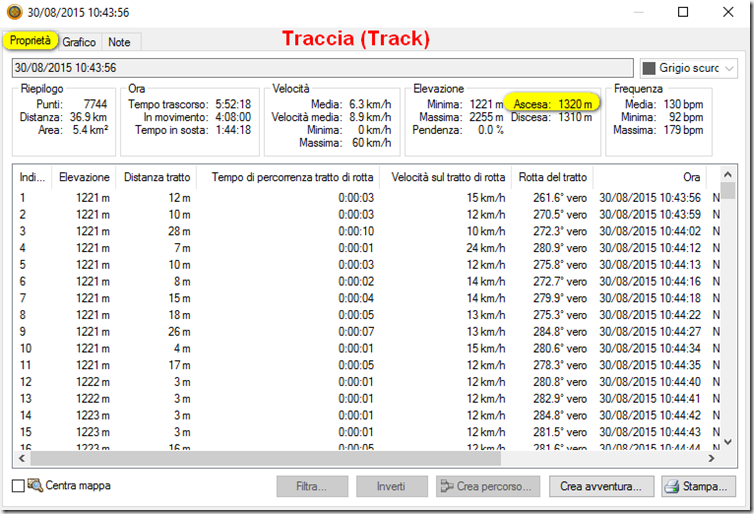The image size is (754, 514).
Task: Click the dark gray color swatch
Action: (x=649, y=68)
